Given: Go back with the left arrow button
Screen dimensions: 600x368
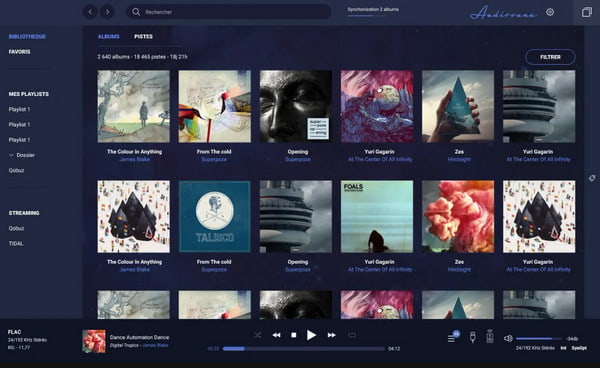Looking at the screenshot, I should [x=90, y=12].
